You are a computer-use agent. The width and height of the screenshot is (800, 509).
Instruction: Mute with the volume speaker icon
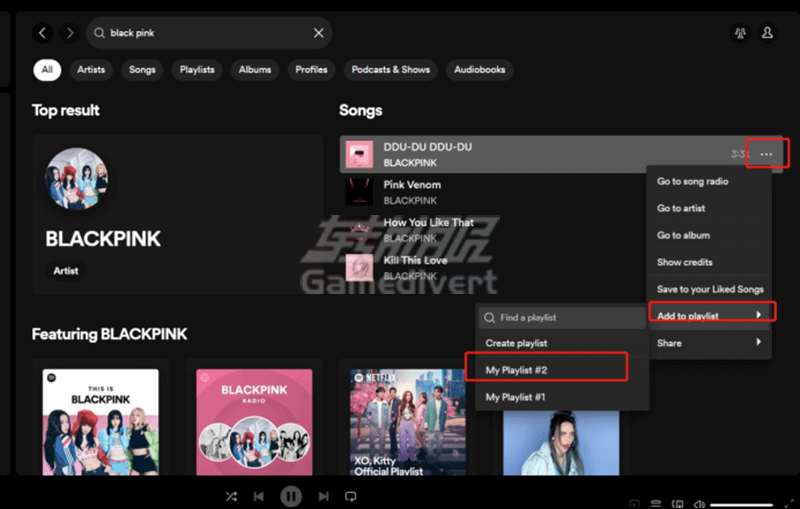(699, 504)
